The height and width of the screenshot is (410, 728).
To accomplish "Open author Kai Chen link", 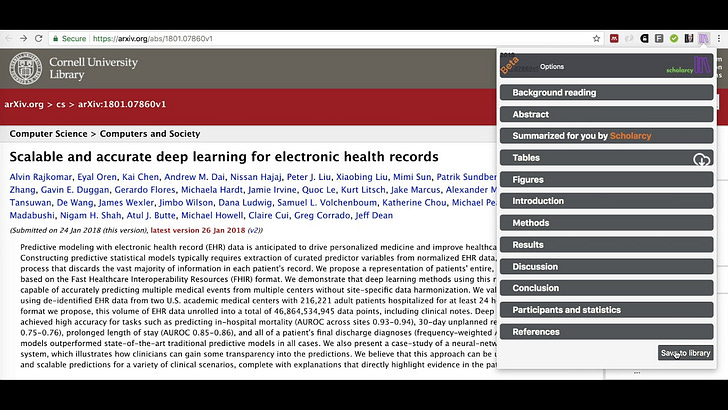I will coord(140,177).
